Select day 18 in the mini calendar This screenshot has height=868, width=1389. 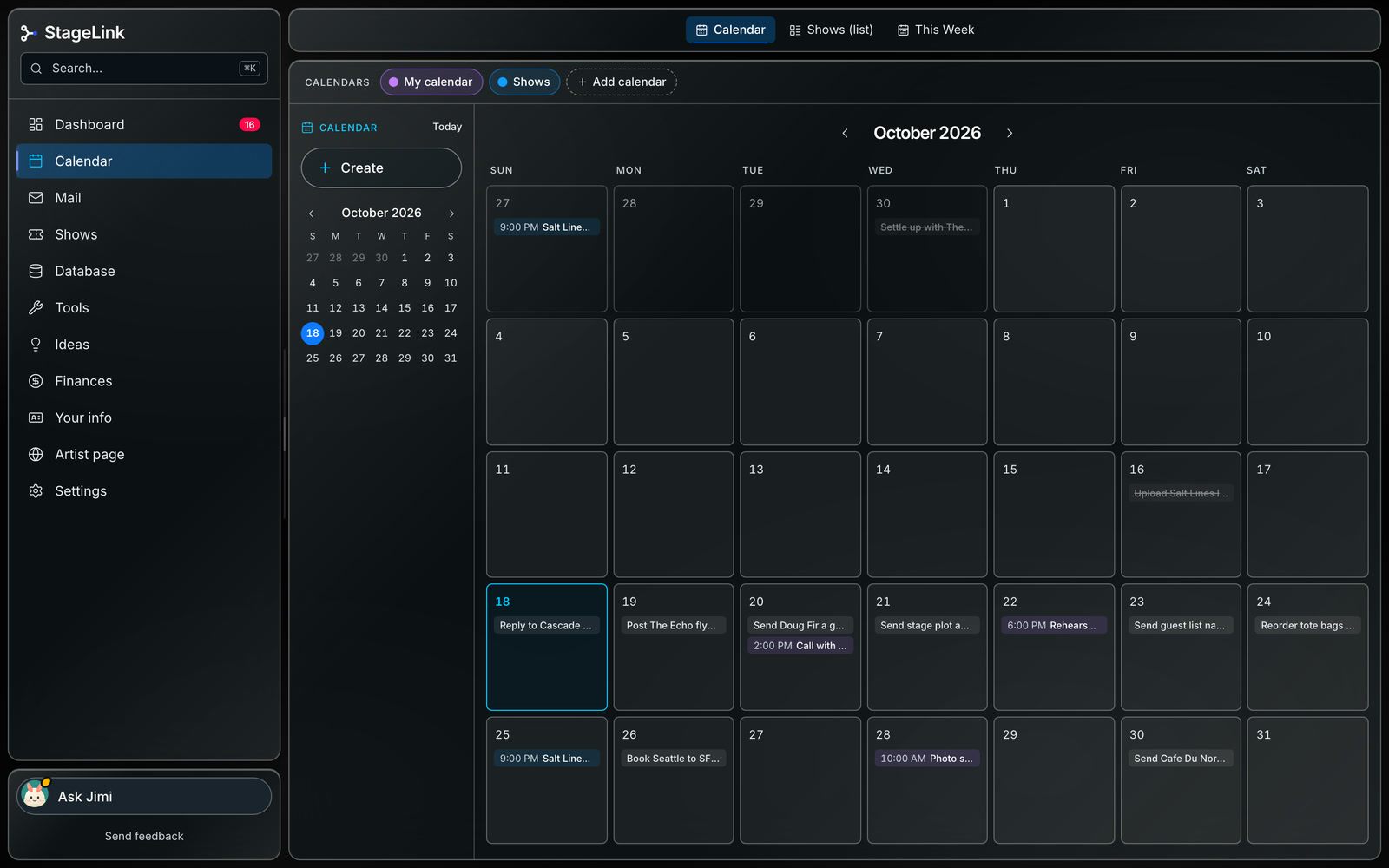[x=313, y=333]
